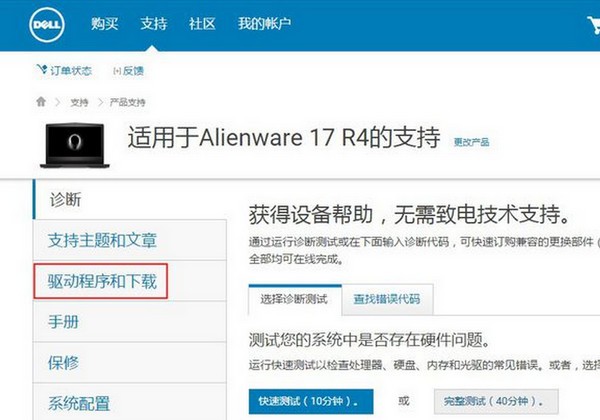Click the Alienware laptop product image

[x=75, y=145]
